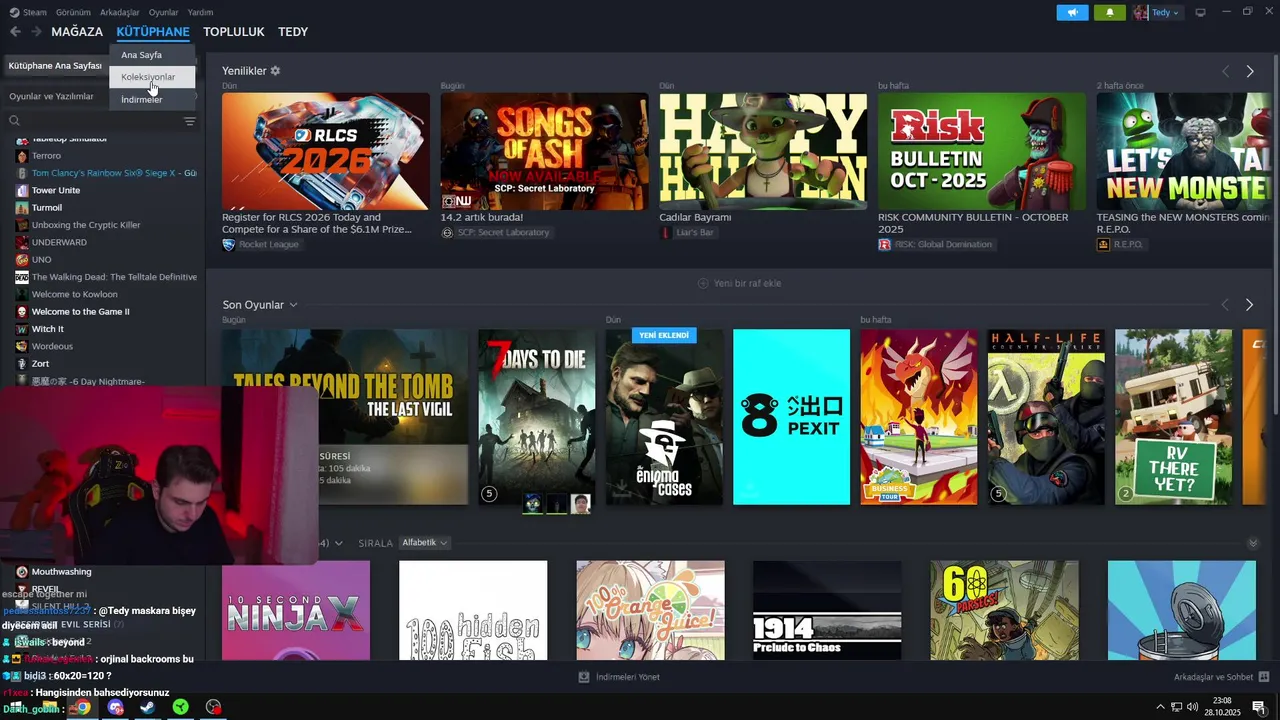
Task: Open the Görünüm menu
Action: (x=73, y=12)
